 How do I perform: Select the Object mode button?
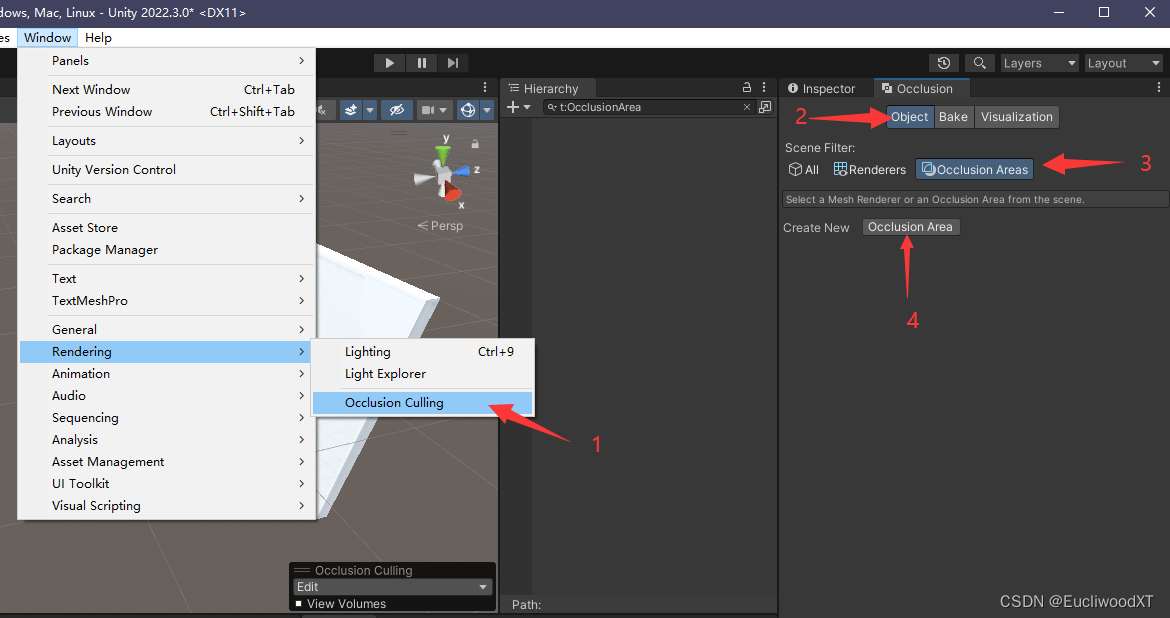click(x=910, y=117)
